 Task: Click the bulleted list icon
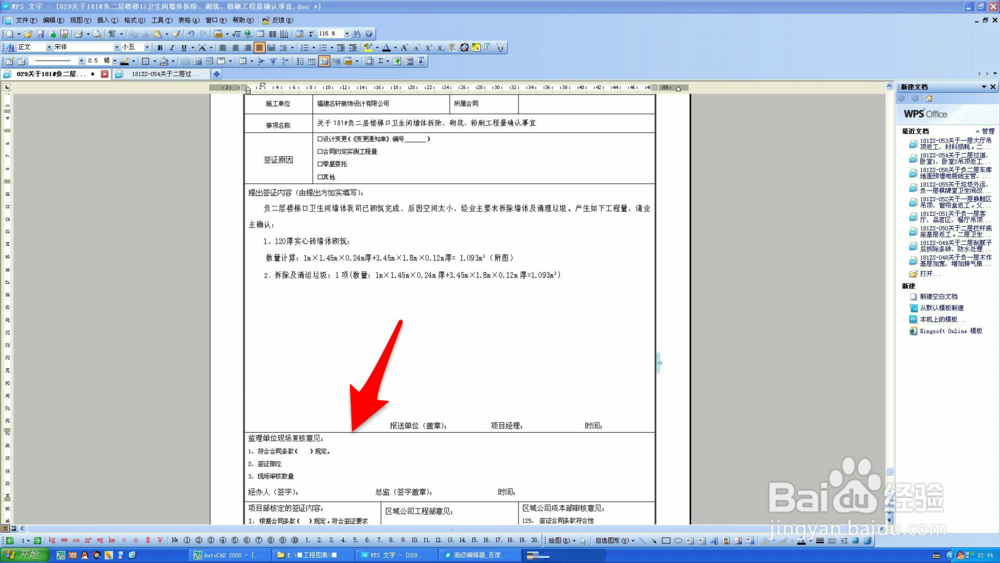[323, 48]
